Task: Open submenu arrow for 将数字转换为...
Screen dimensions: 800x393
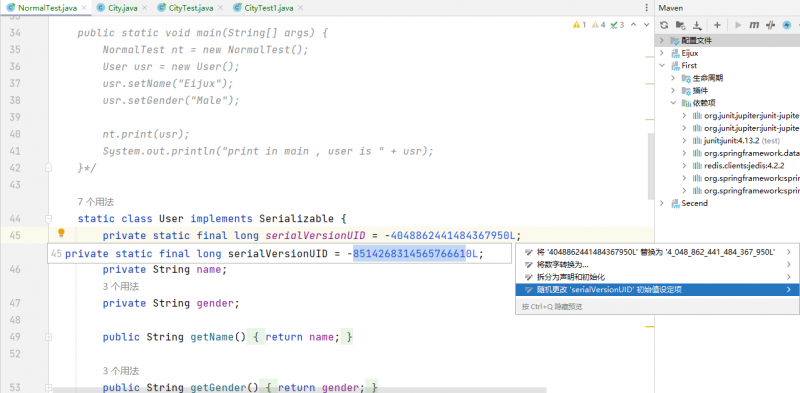Action: click(789, 264)
